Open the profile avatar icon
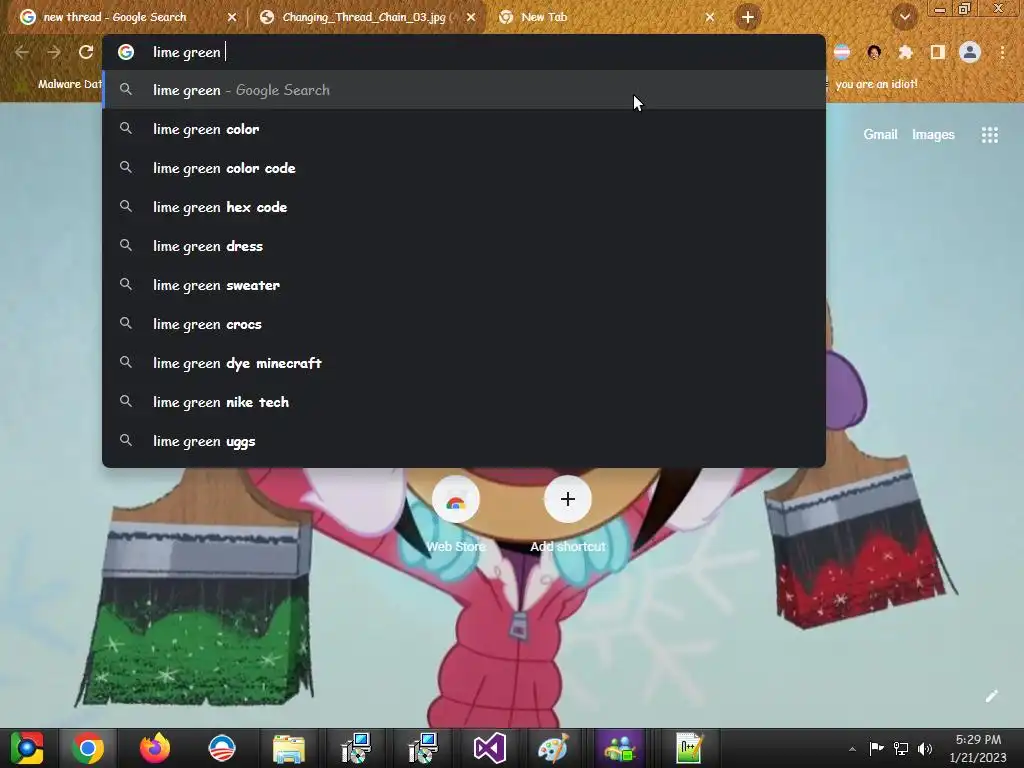The width and height of the screenshot is (1024, 768). tap(970, 52)
